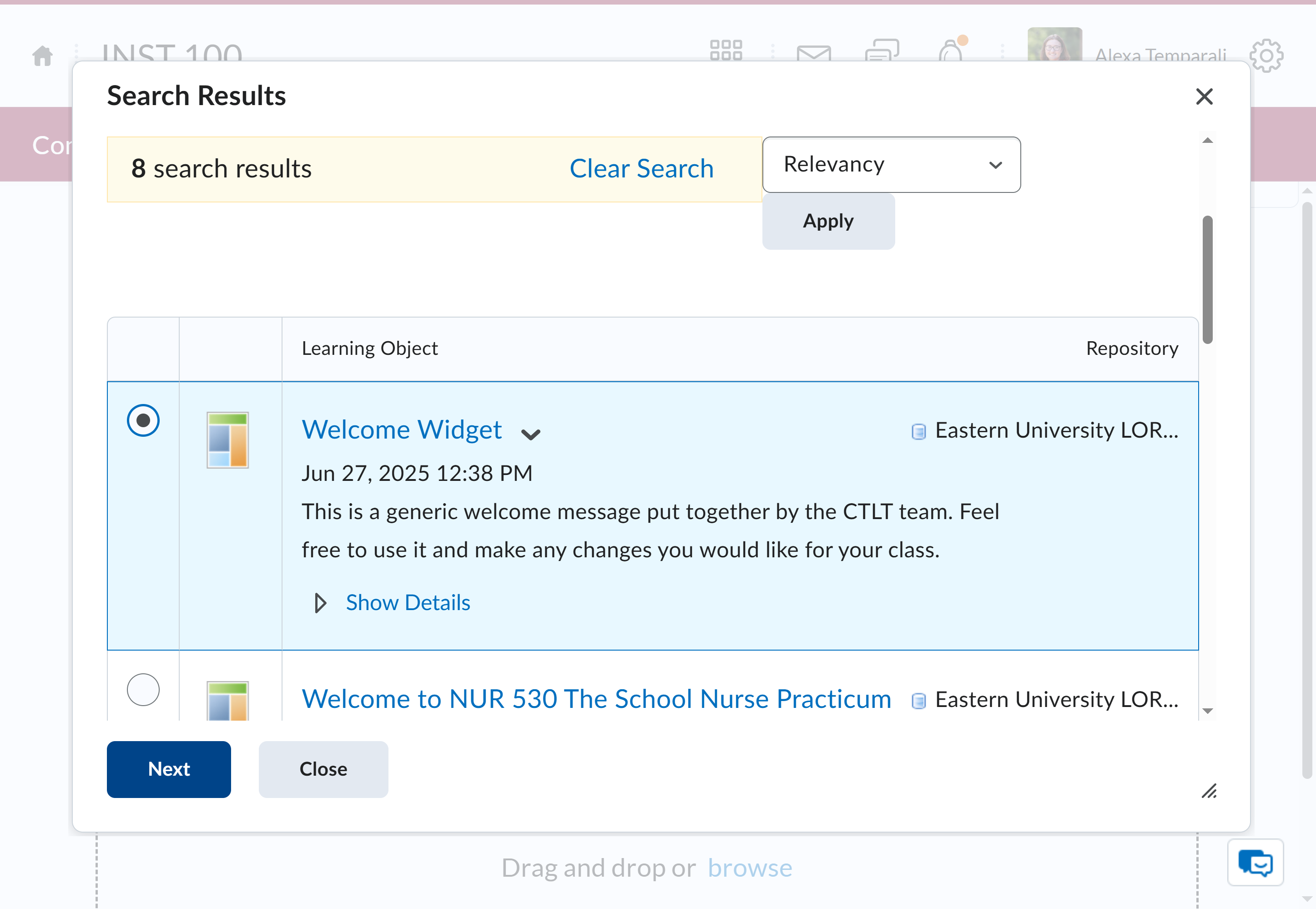1316x909 pixels.
Task: Click the Next button
Action: (x=169, y=769)
